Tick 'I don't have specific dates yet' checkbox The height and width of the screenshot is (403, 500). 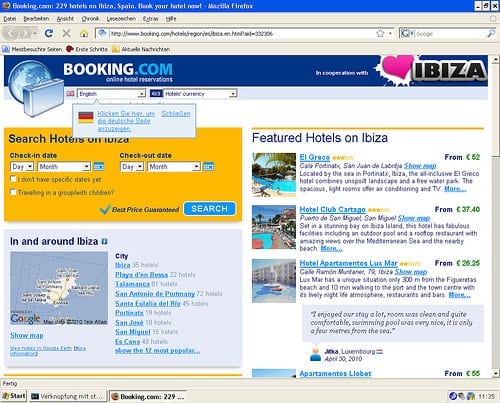tap(13, 179)
